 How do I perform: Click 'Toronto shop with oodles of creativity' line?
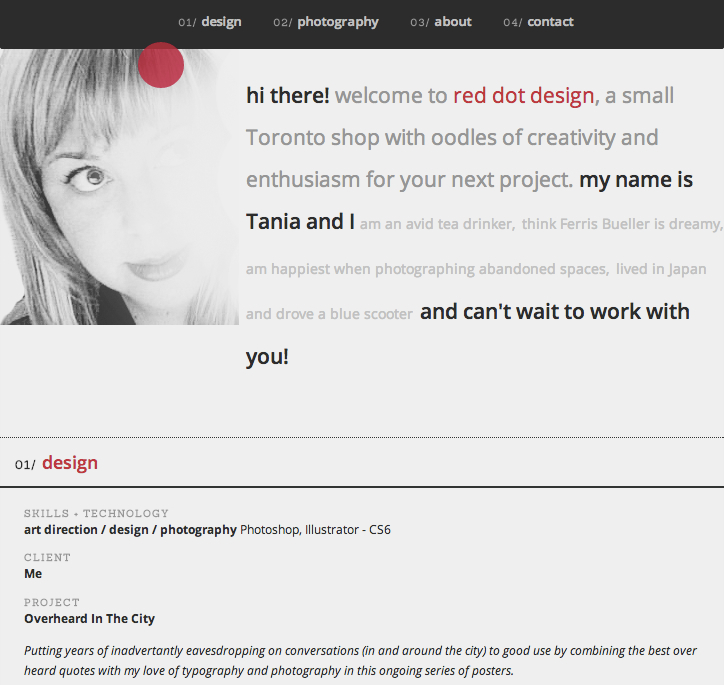coord(430,138)
